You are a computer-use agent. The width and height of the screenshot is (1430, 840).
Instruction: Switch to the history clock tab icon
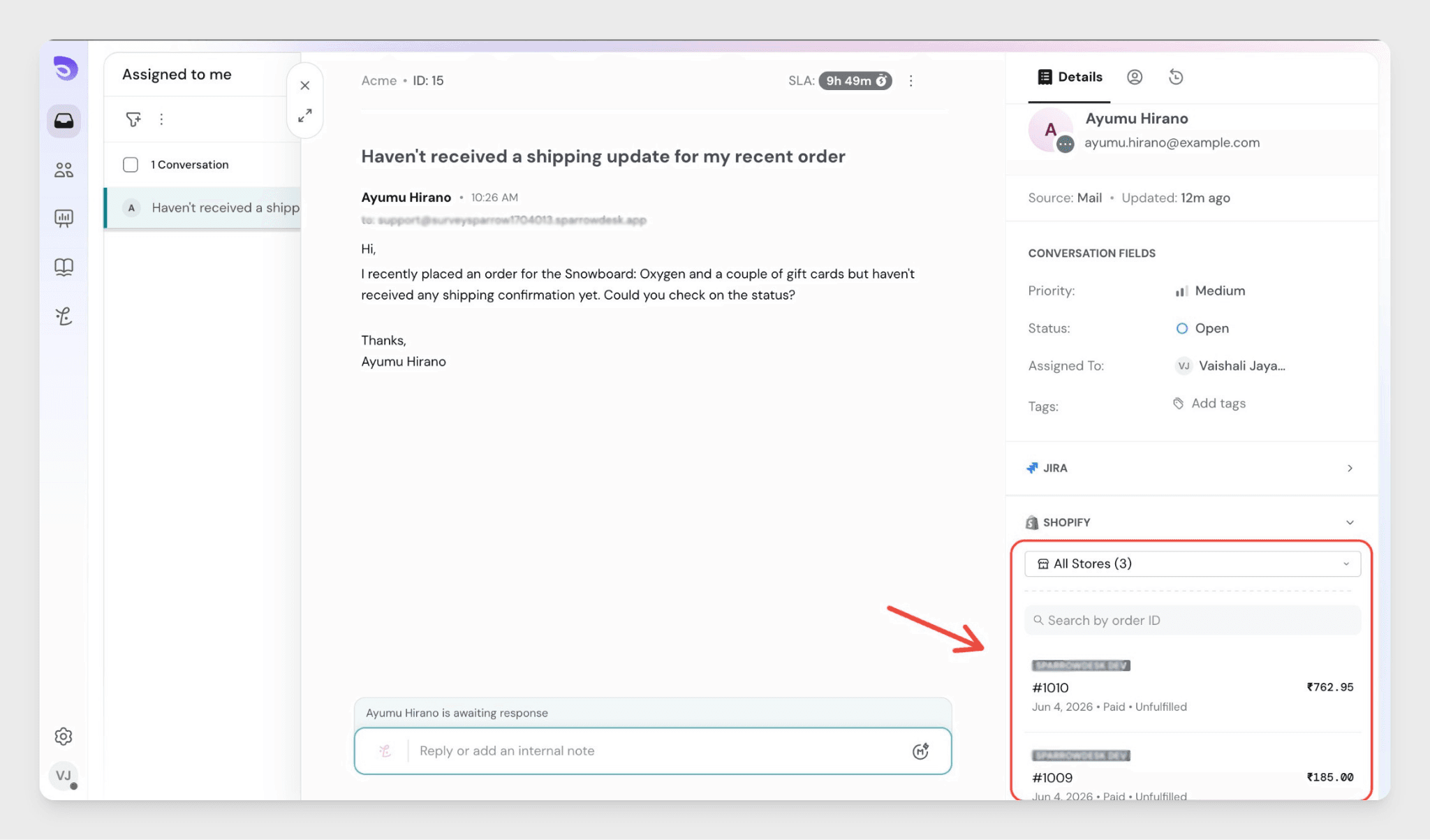(1177, 77)
